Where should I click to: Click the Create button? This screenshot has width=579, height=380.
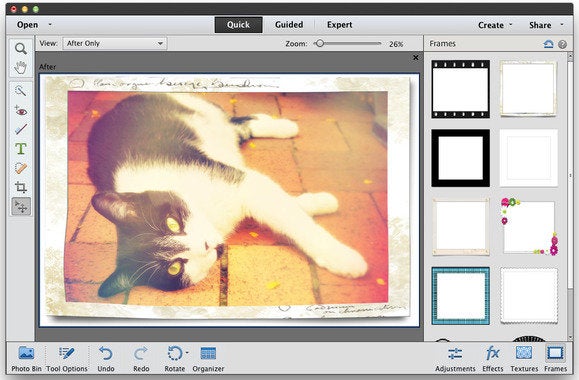pyautogui.click(x=491, y=25)
